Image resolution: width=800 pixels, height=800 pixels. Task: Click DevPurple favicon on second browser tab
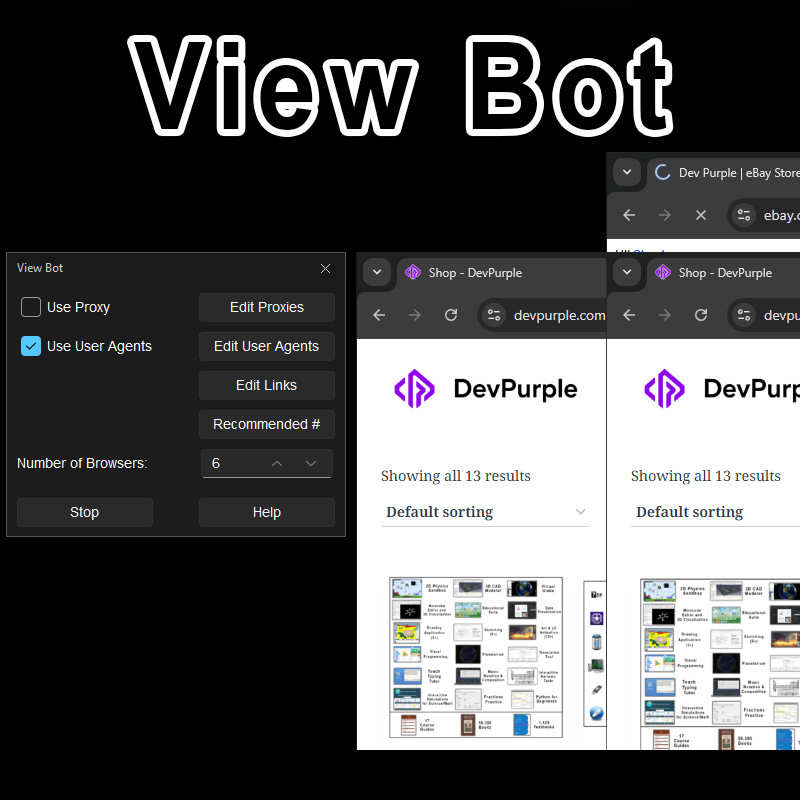point(663,272)
